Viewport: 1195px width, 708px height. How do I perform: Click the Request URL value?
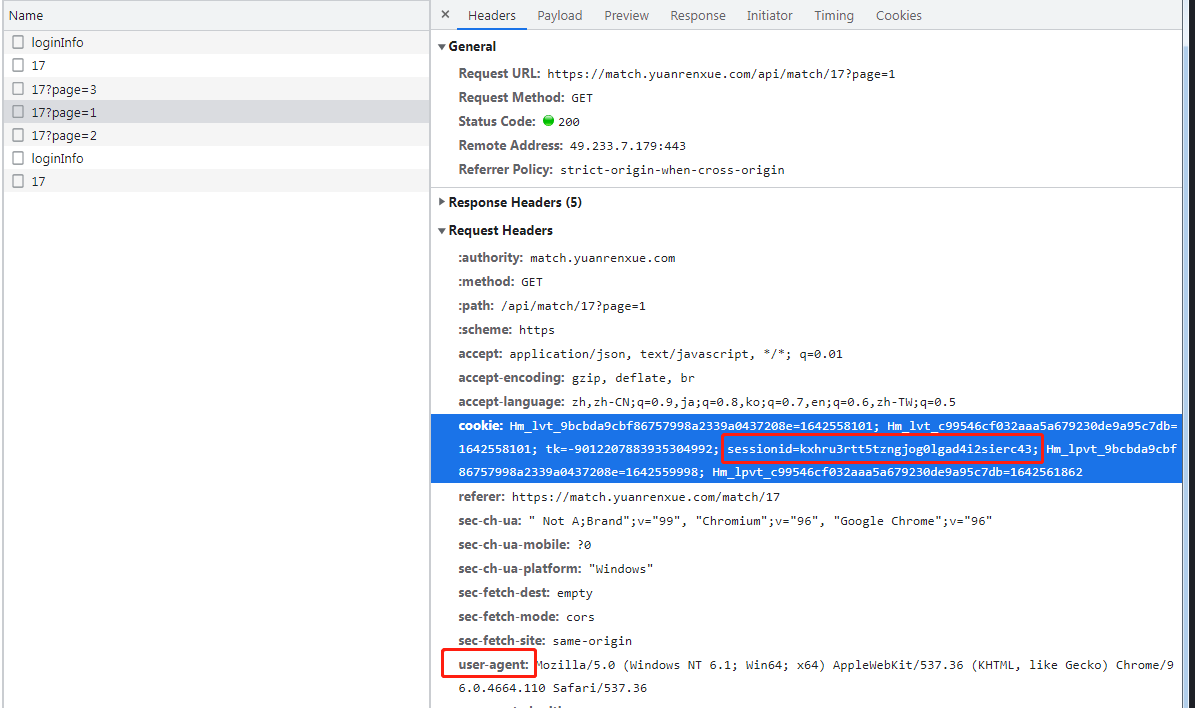point(721,74)
